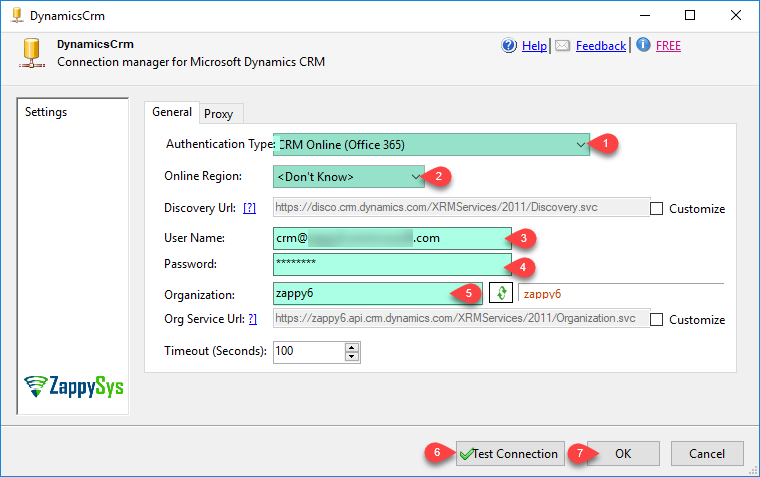Click the 'Timeout (Seconds):' label
Screen dimensions: 760x477
point(215,351)
